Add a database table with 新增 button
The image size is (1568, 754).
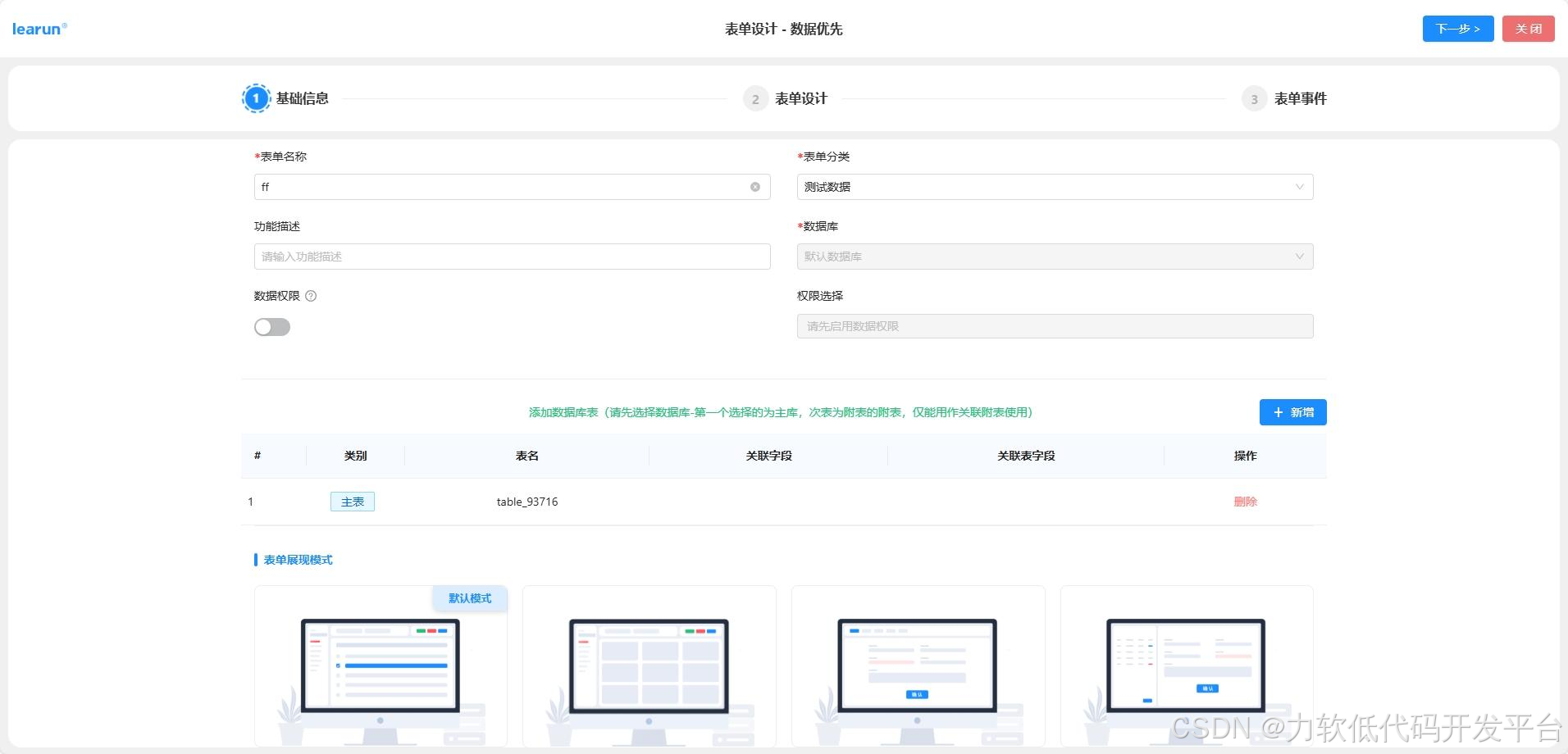point(1292,412)
